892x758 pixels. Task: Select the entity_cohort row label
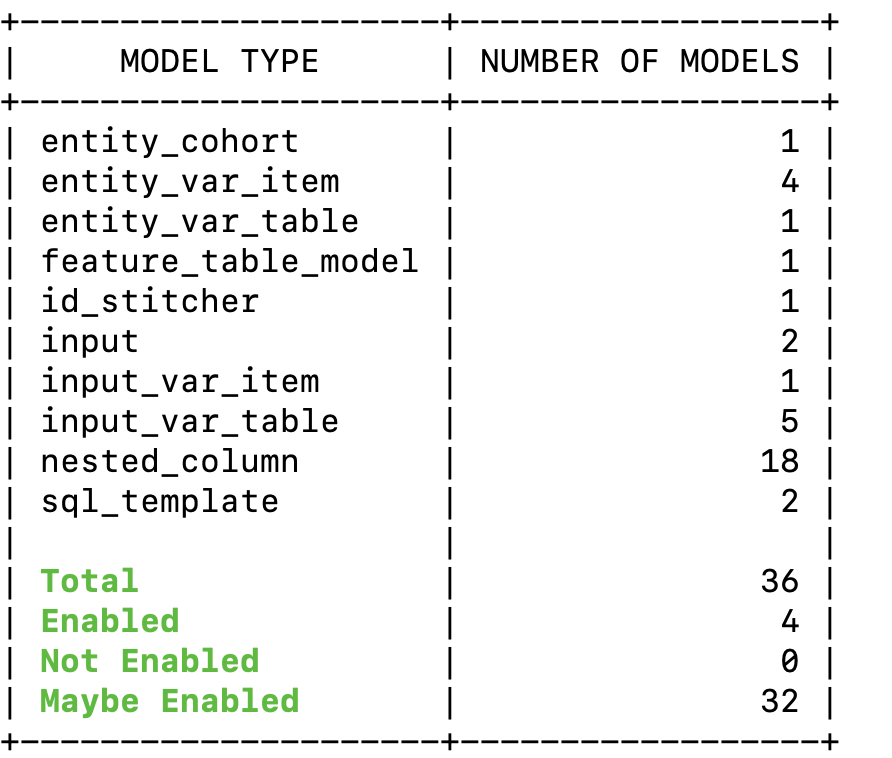click(x=169, y=141)
